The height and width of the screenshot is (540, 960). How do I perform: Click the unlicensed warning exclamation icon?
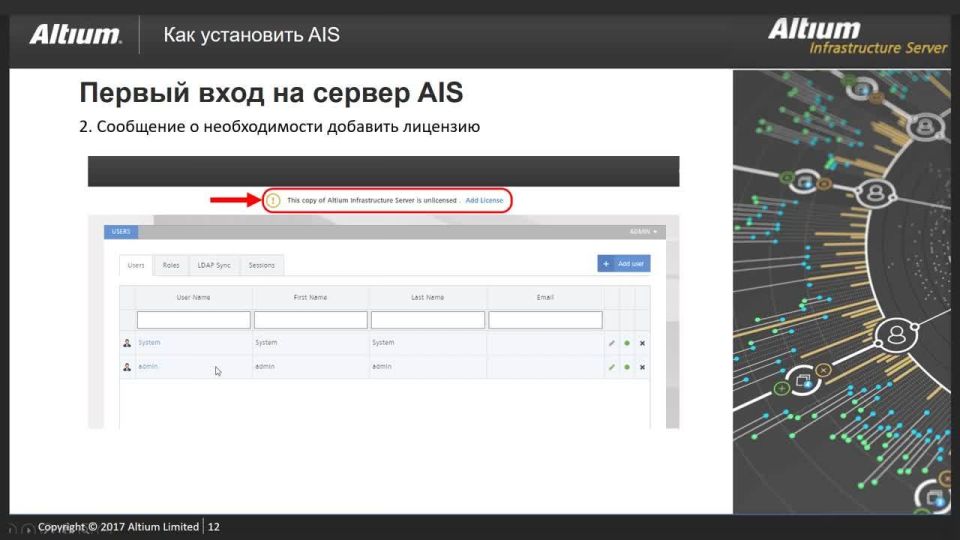(273, 200)
